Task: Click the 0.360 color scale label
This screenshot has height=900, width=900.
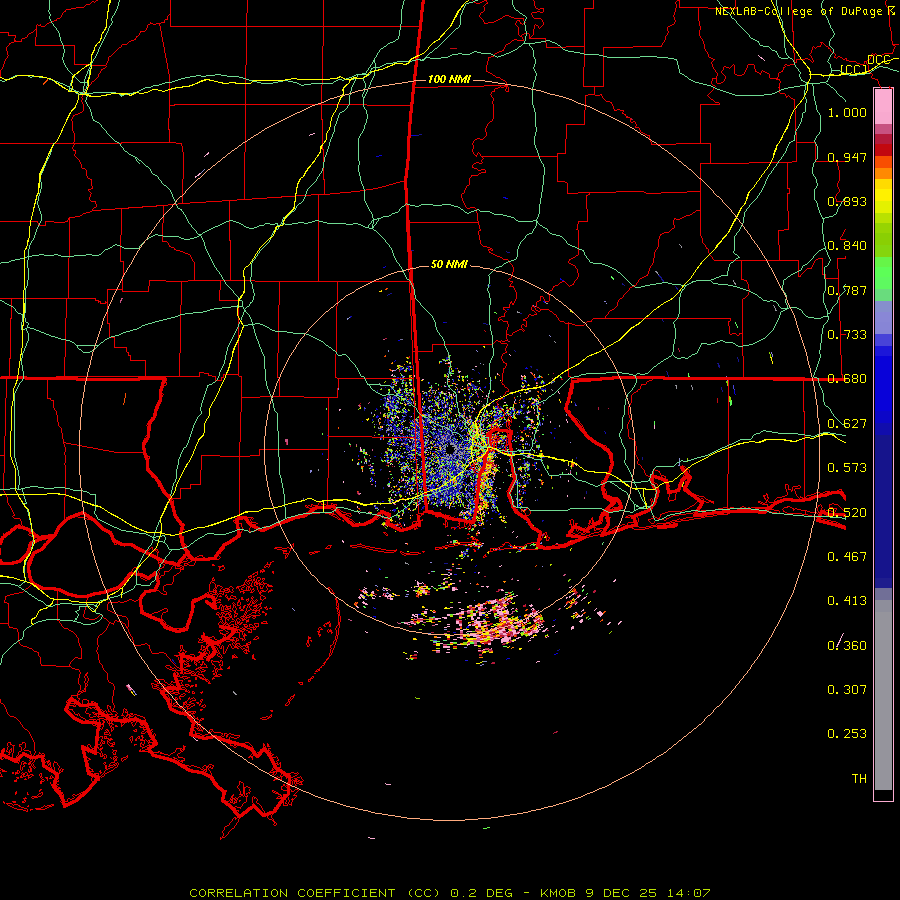Action: 847,646
